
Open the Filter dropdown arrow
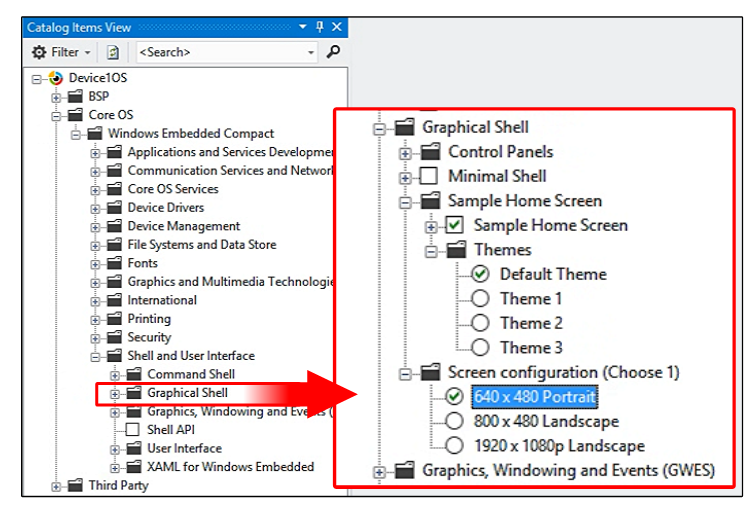87,52
